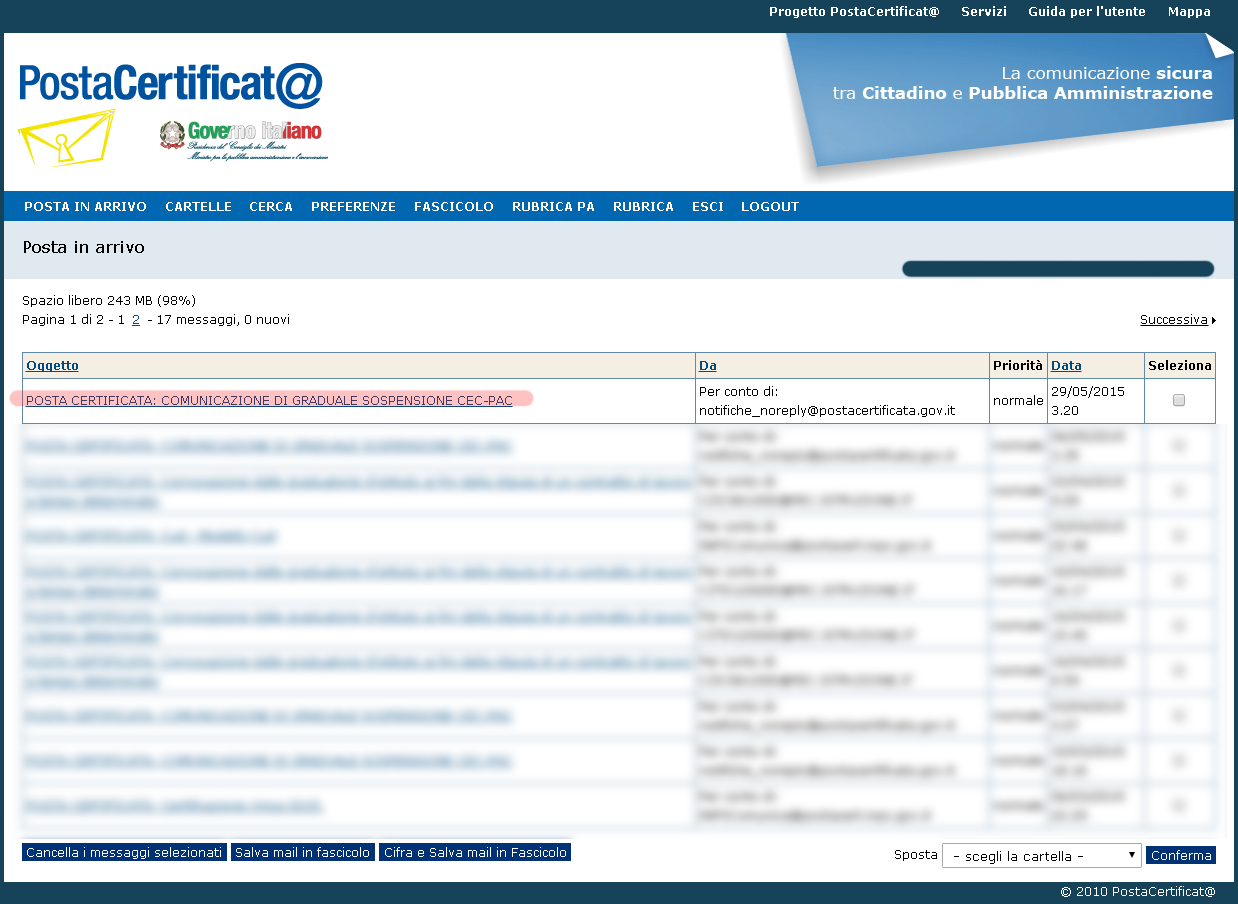The image size is (1238, 904).
Task: Click the Priorità column header
Action: point(1017,366)
